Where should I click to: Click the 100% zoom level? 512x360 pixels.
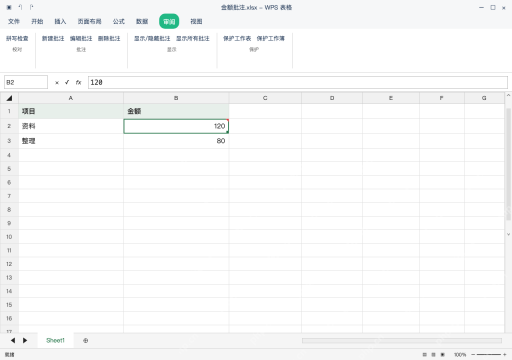(460, 355)
